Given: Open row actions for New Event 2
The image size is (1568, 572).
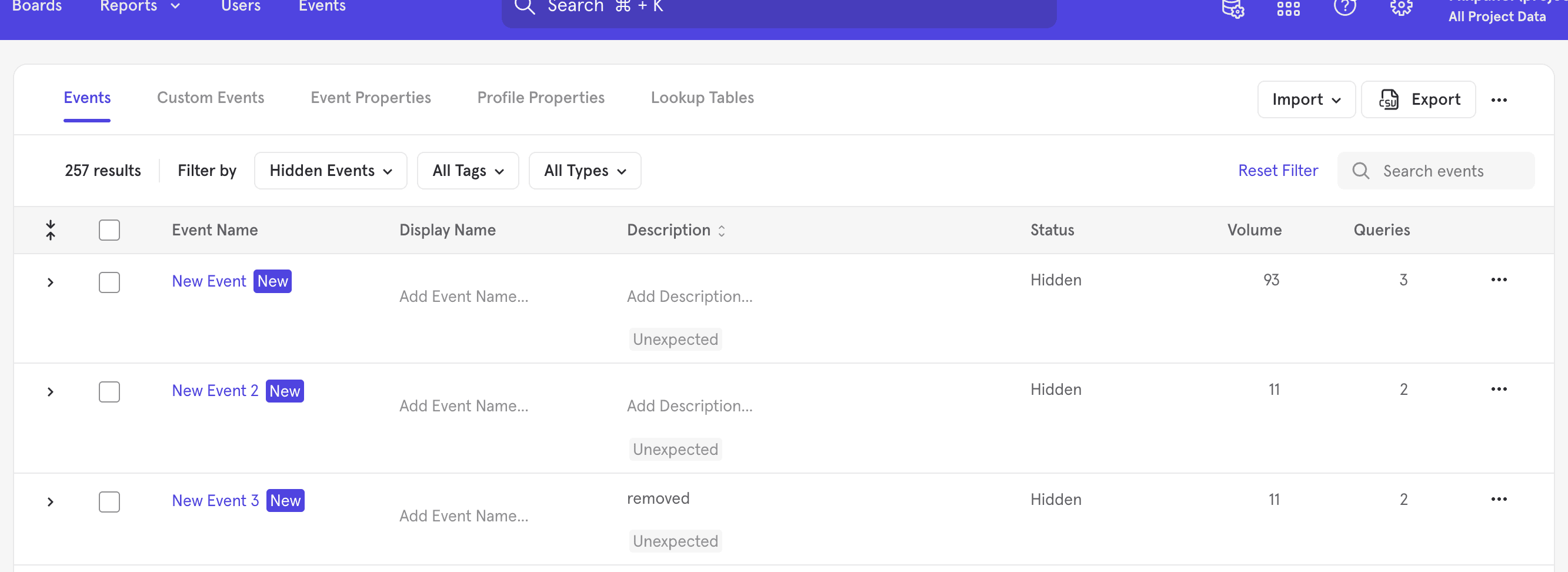Looking at the screenshot, I should [1499, 389].
